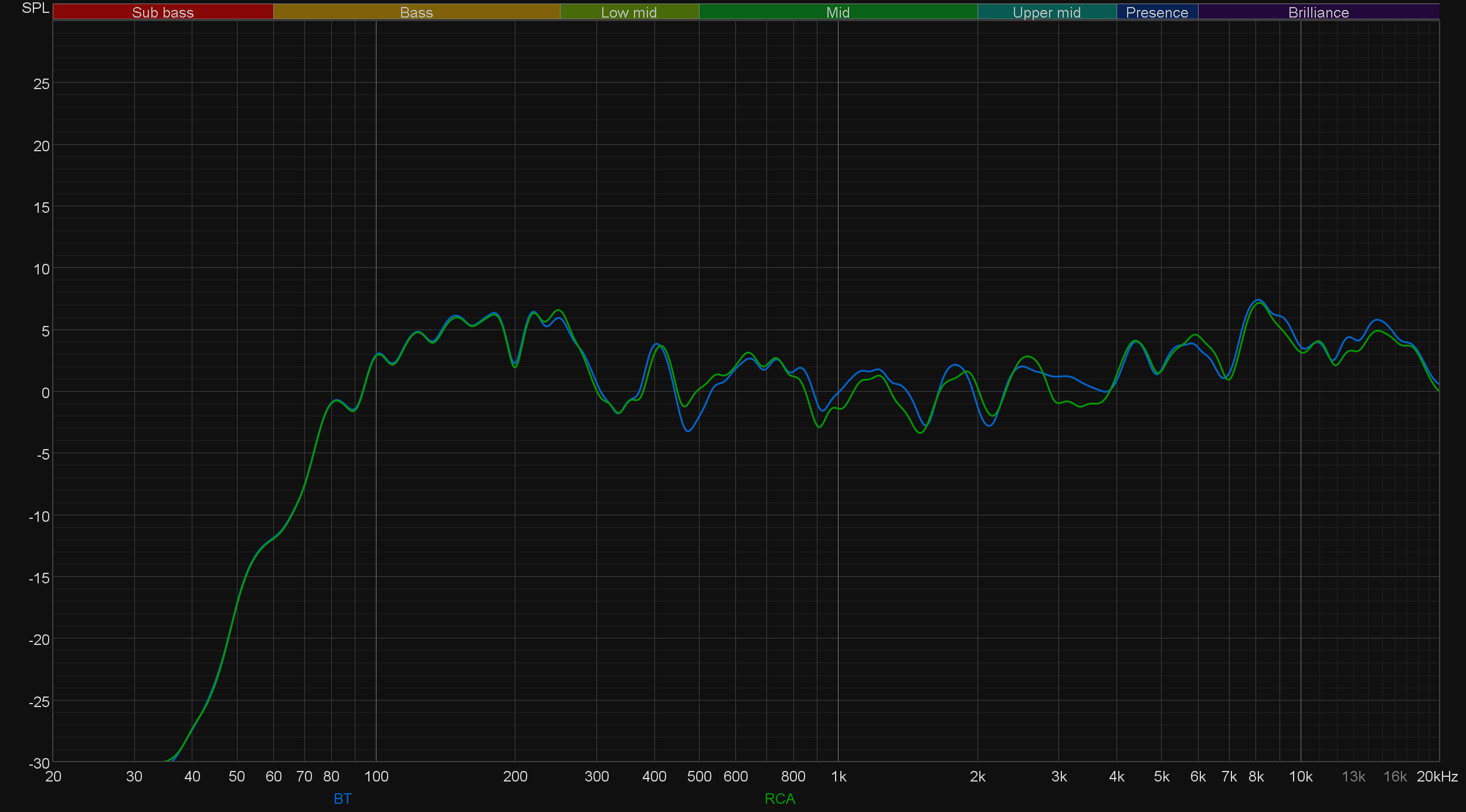
Task: Click the 25 dB SPL axis label
Action: pyautogui.click(x=42, y=84)
